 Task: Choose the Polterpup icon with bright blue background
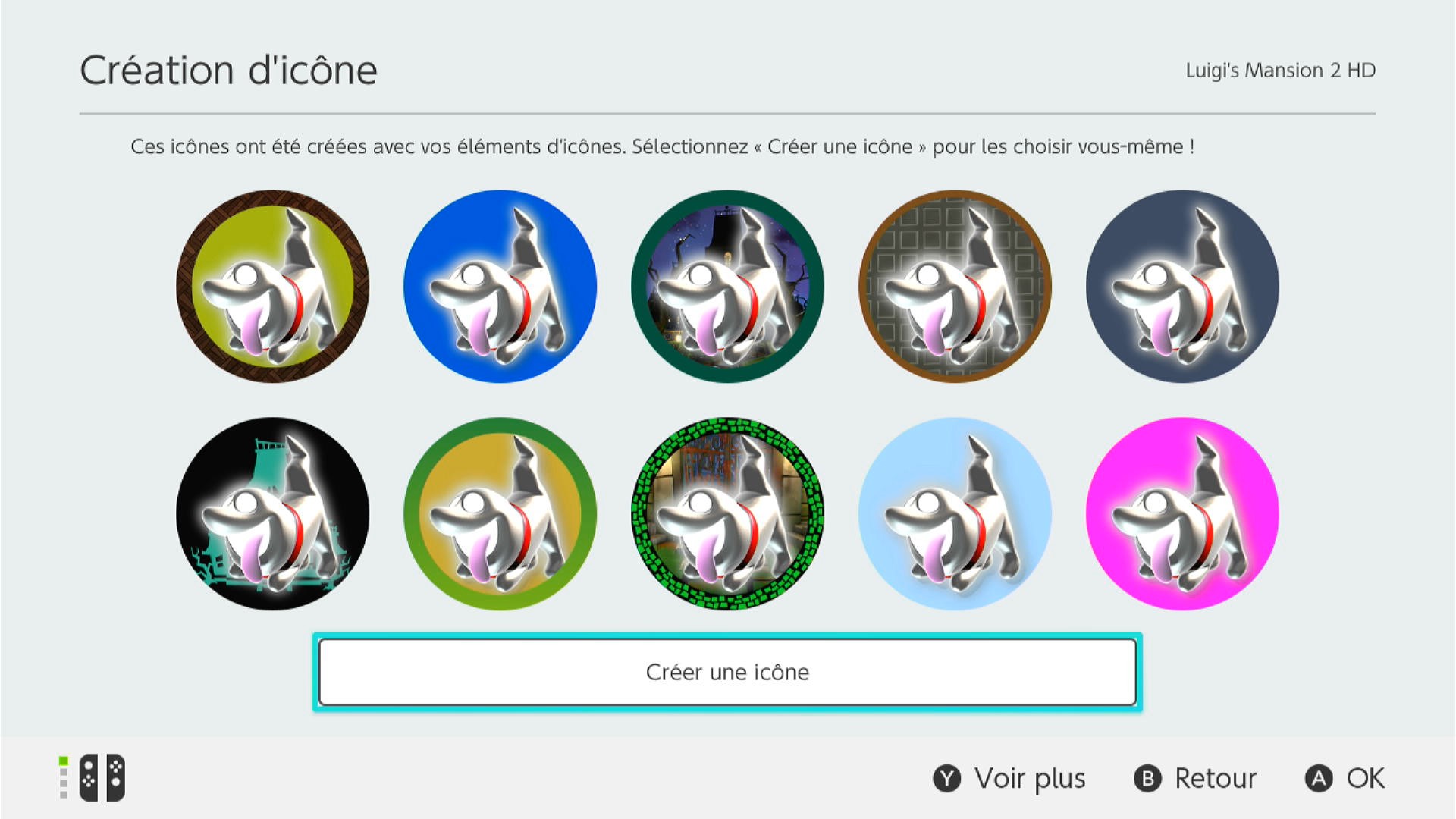click(x=500, y=287)
